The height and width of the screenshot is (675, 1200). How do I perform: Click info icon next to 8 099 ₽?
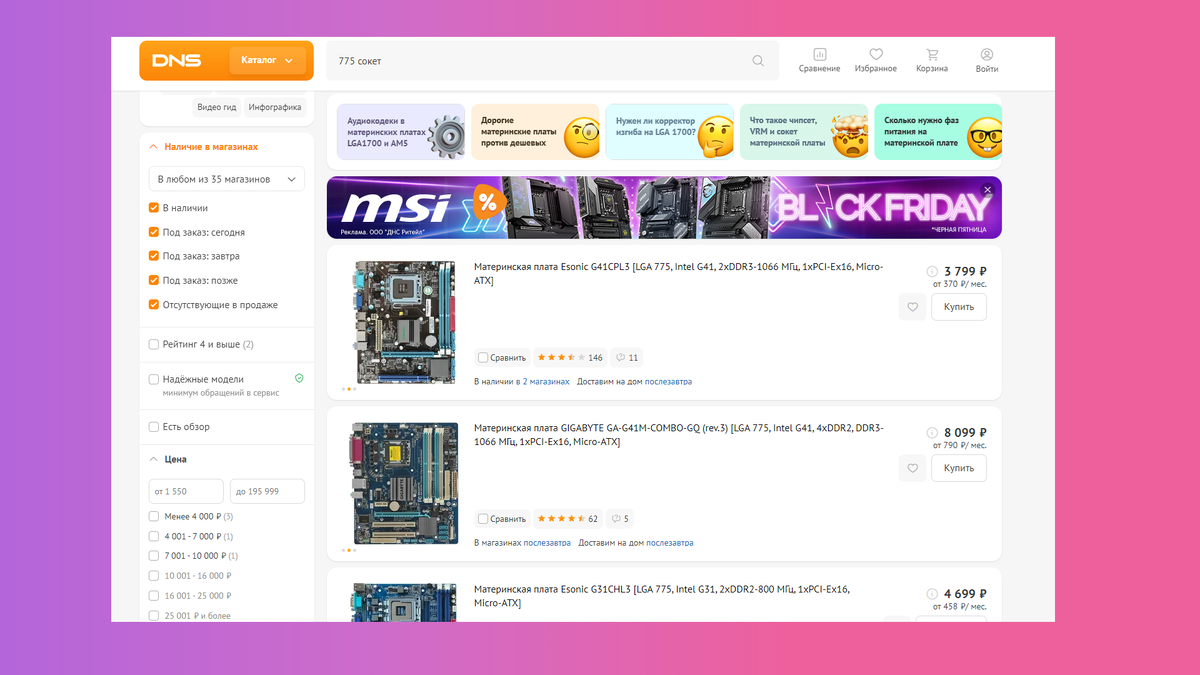tap(932, 432)
